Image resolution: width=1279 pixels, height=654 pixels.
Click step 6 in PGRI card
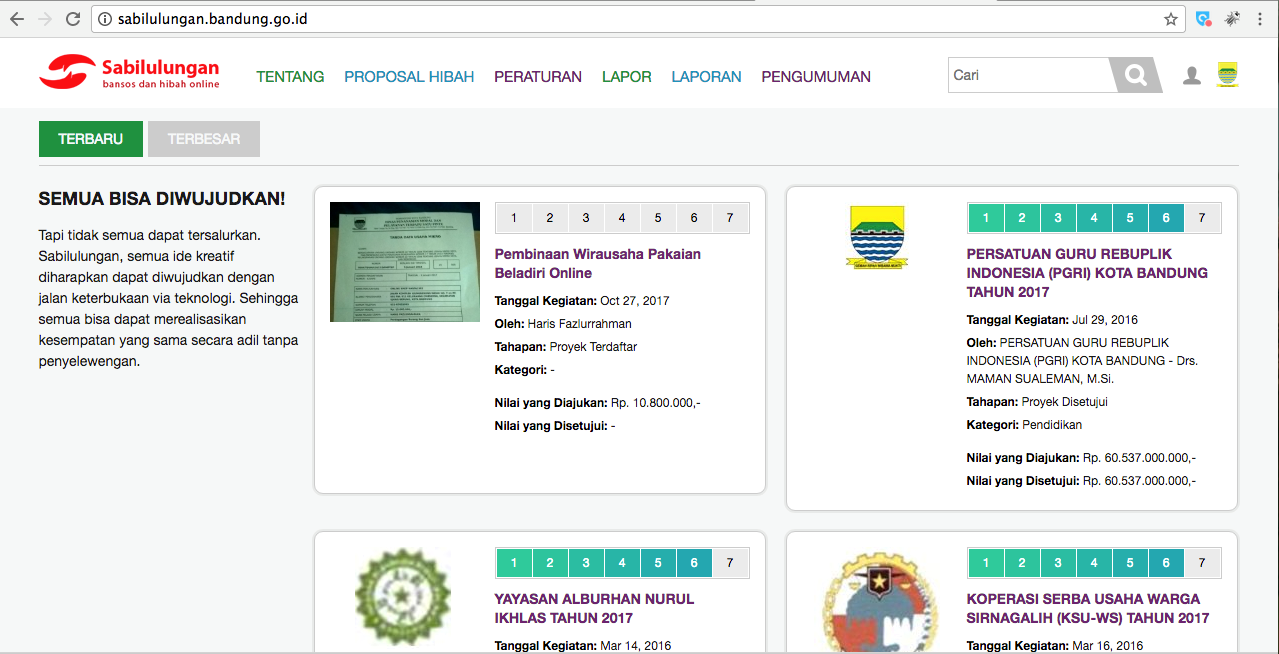1166,218
